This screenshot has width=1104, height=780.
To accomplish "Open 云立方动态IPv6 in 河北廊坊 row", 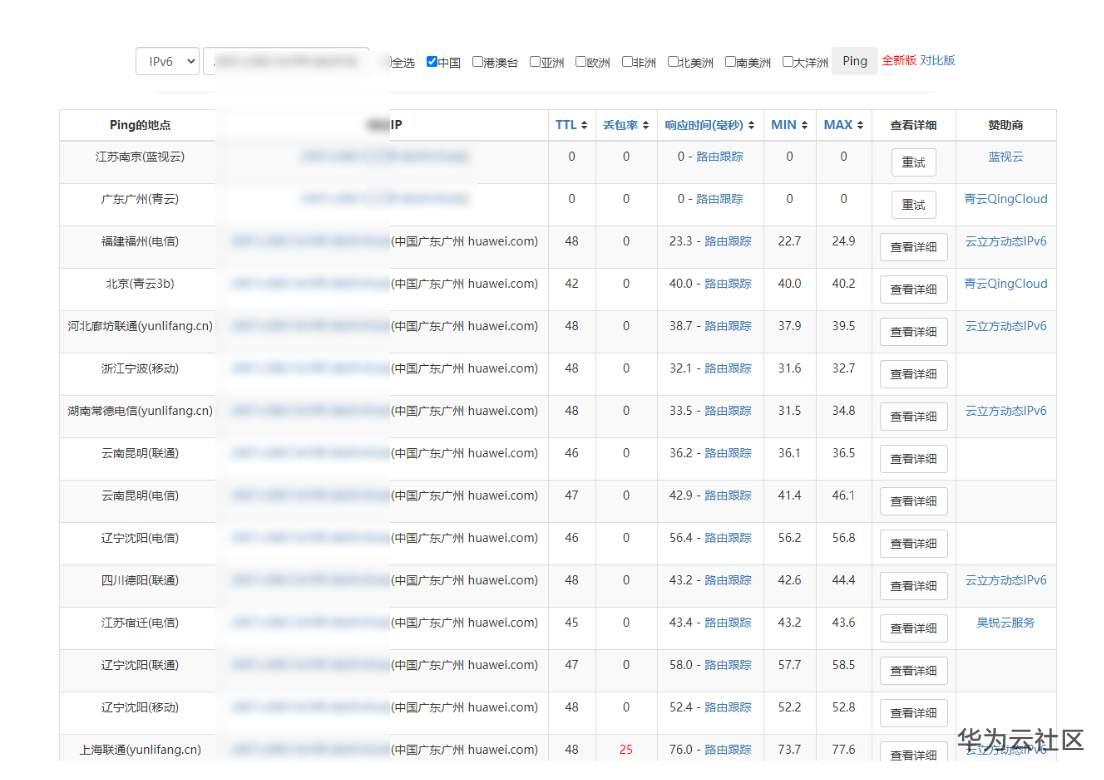I will pyautogui.click(x=1005, y=326).
